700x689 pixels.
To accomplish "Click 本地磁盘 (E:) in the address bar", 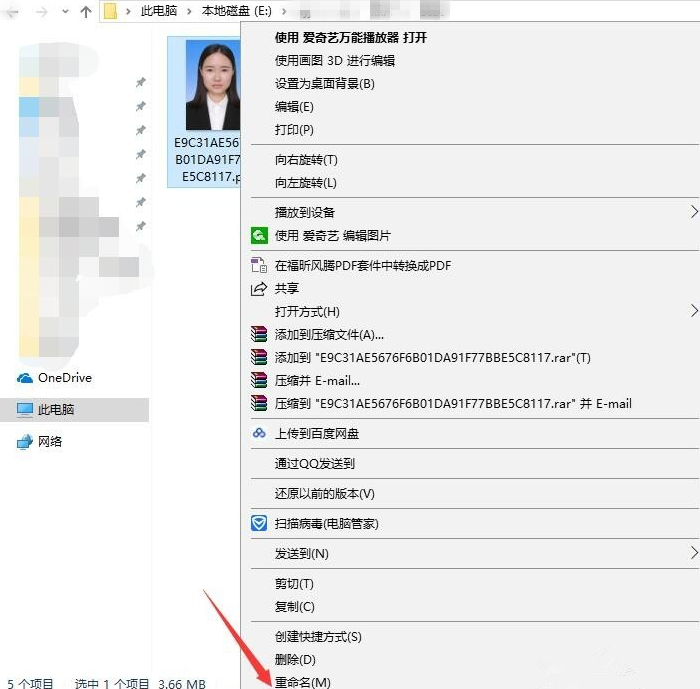I will 237,11.
